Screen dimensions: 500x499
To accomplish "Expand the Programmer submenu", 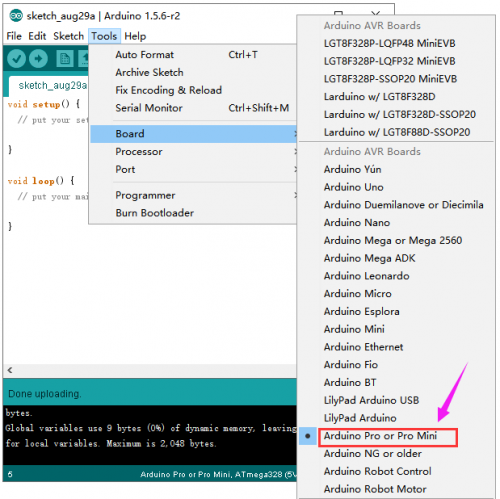I will point(193,195).
